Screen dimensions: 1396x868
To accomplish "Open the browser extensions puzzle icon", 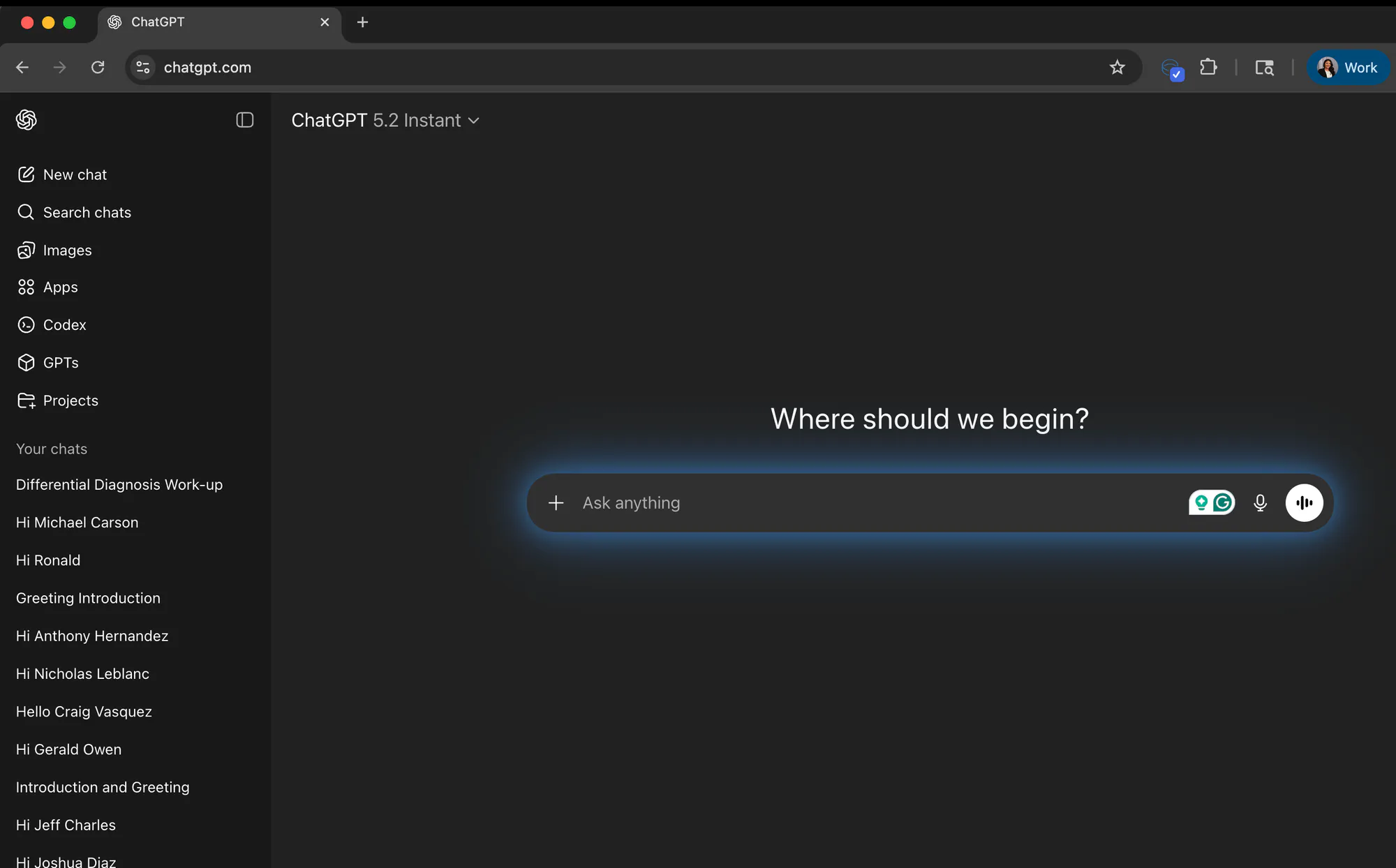I will [x=1208, y=67].
